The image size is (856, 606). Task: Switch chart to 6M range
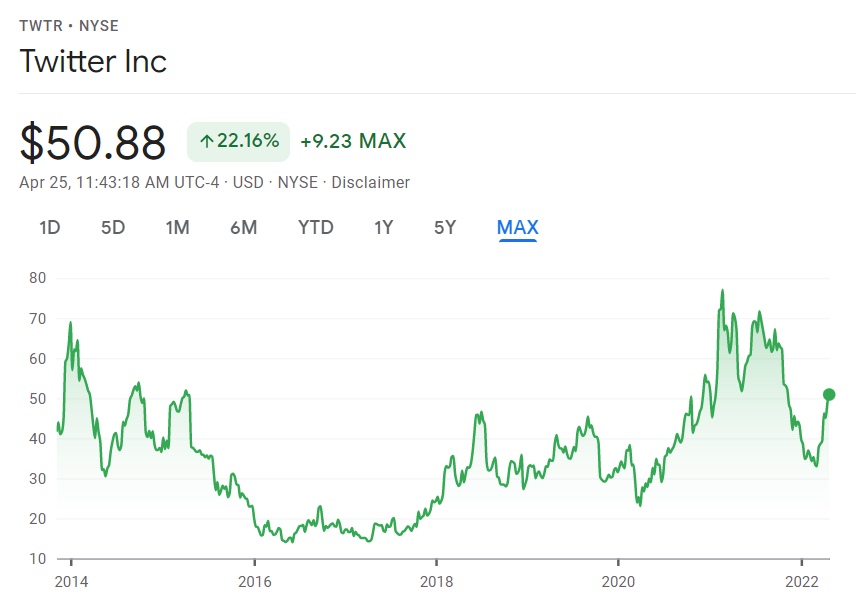pyautogui.click(x=243, y=227)
